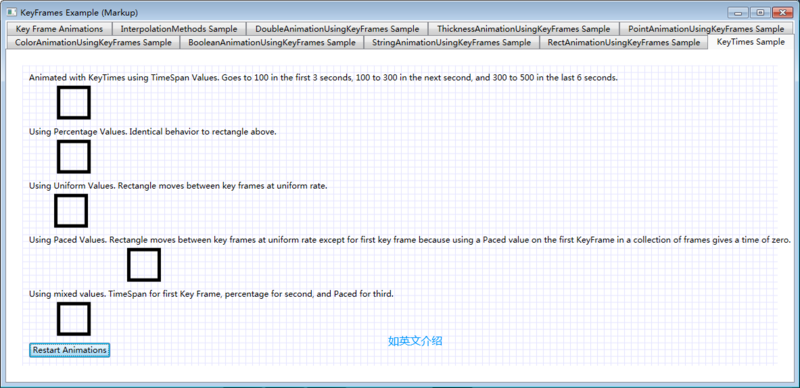800x388 pixels.
Task: Click the rectangle under Percentage Values text
Action: point(74,156)
